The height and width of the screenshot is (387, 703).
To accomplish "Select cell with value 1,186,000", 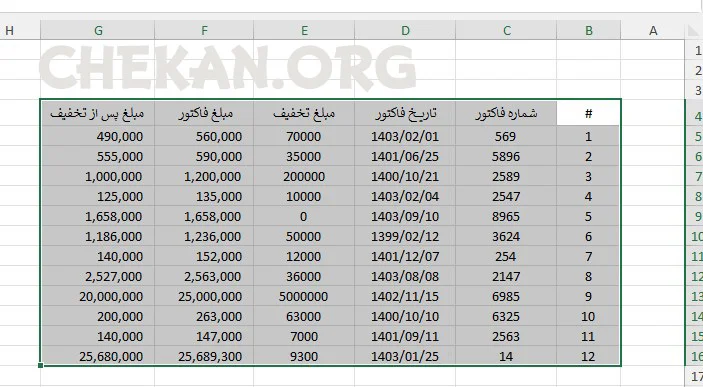I will coord(98,236).
